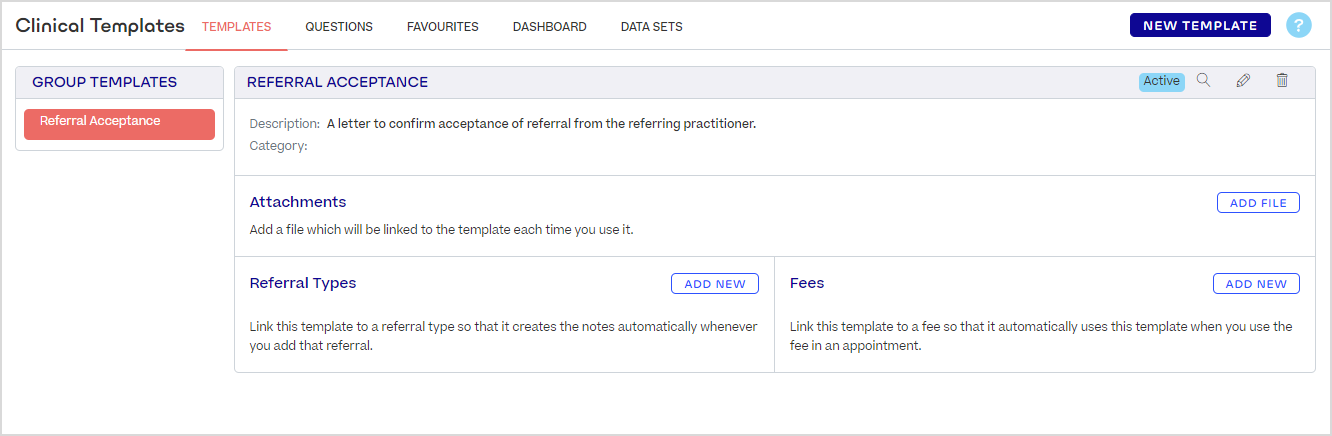The width and height of the screenshot is (1332, 436).
Task: Click the 'Link this template to a fee' text
Action: [1041, 336]
